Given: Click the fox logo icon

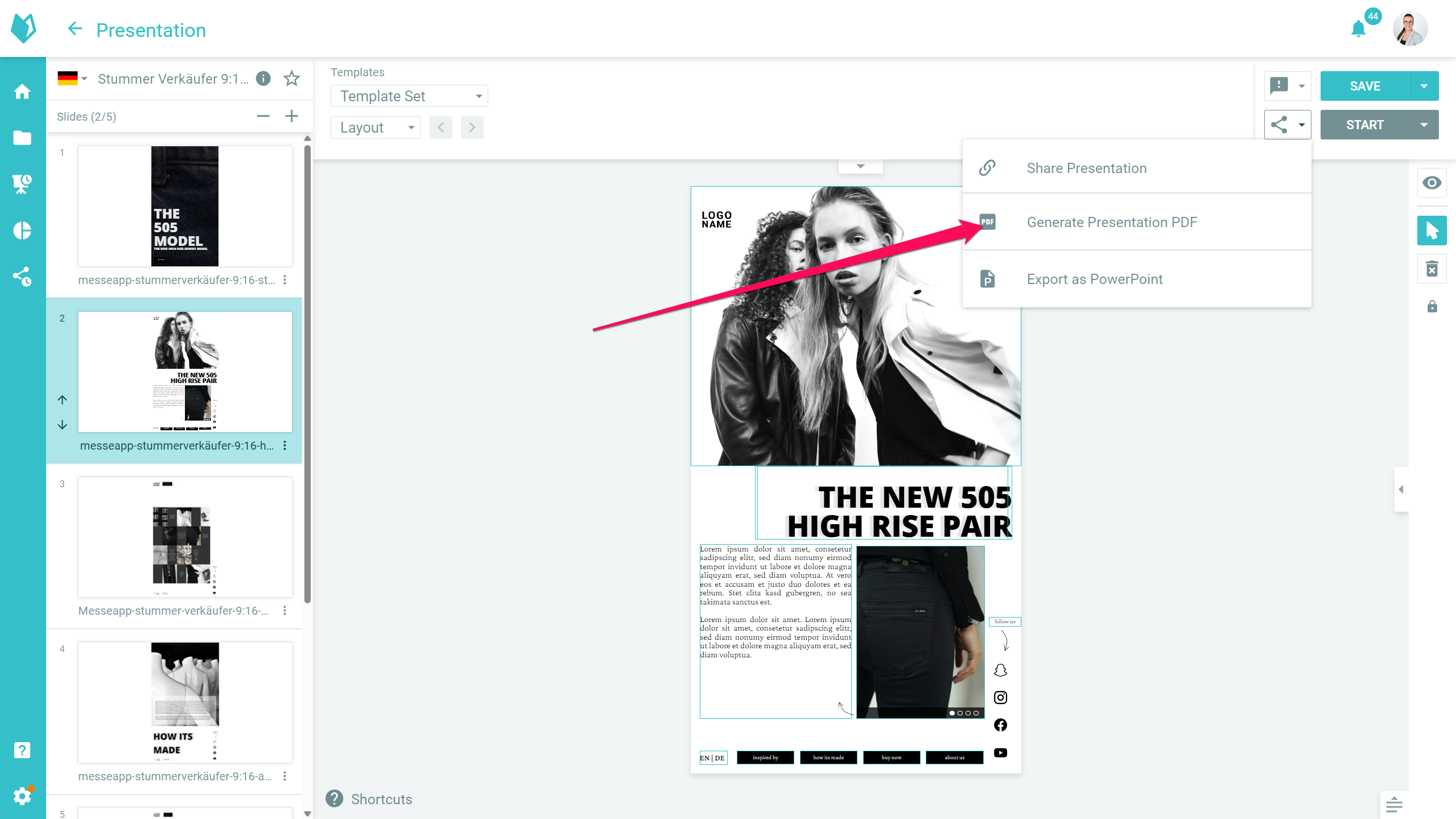Looking at the screenshot, I should [23, 28].
